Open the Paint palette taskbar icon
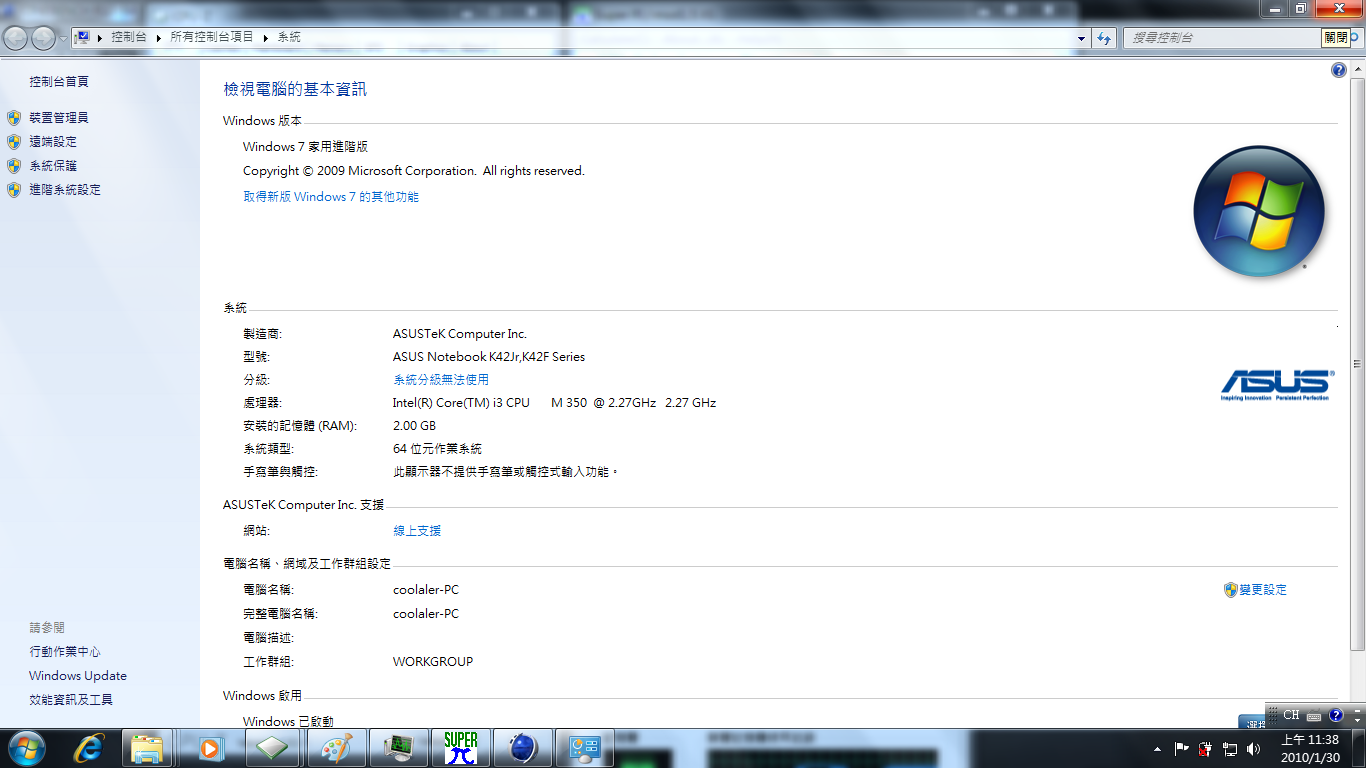This screenshot has height=768, width=1366. coord(336,748)
